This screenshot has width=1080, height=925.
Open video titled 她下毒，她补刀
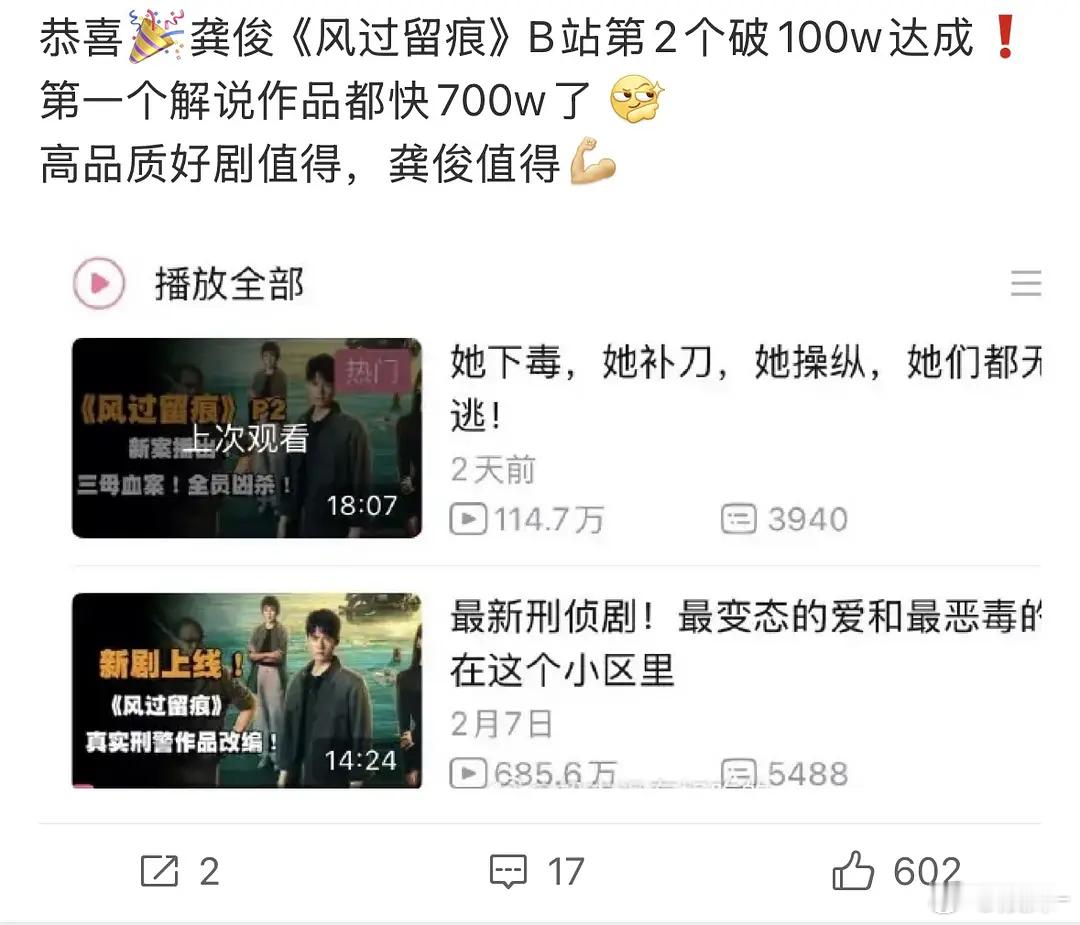[x=745, y=388]
